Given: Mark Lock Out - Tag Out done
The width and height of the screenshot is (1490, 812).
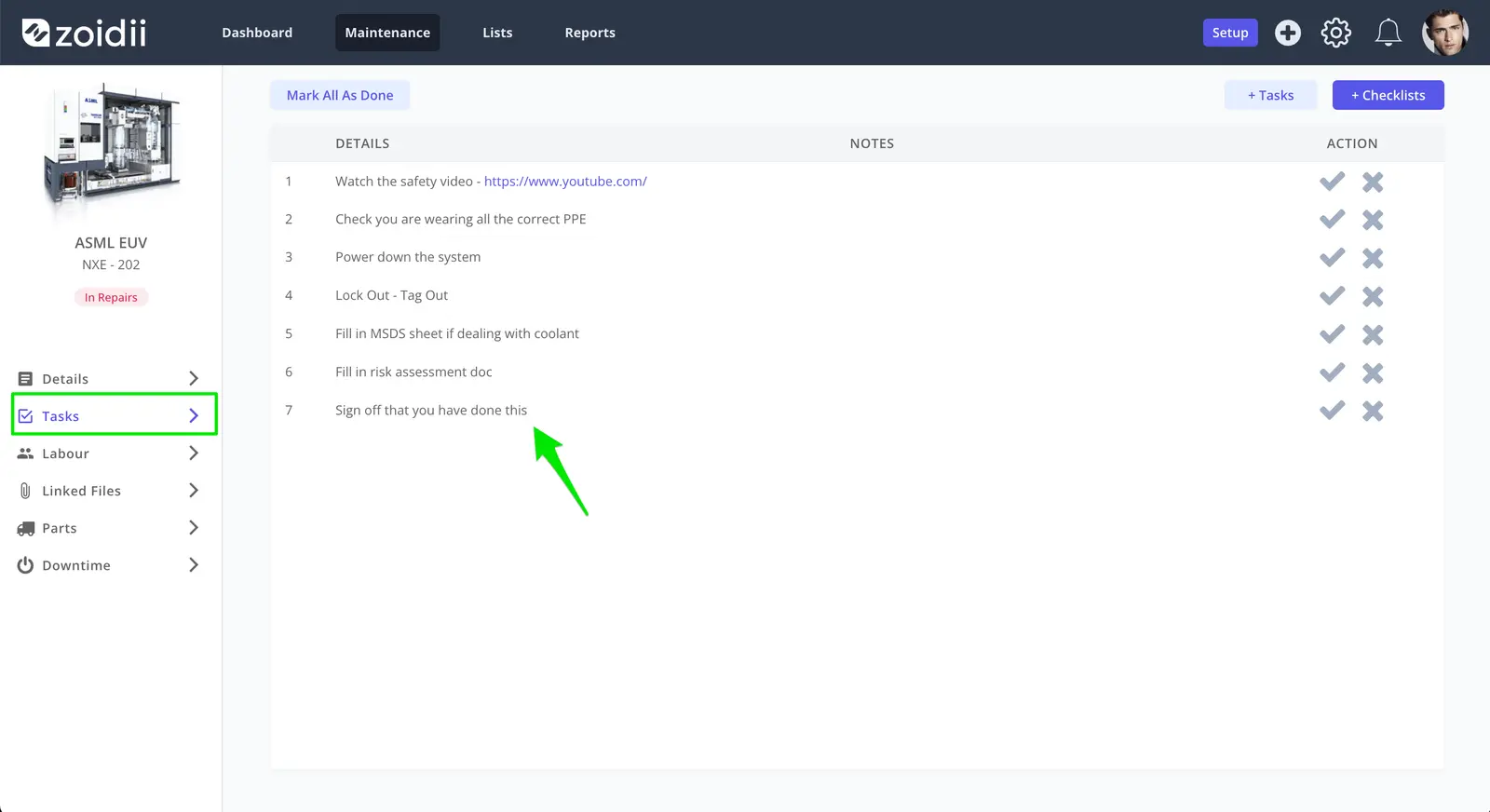Looking at the screenshot, I should [1332, 296].
